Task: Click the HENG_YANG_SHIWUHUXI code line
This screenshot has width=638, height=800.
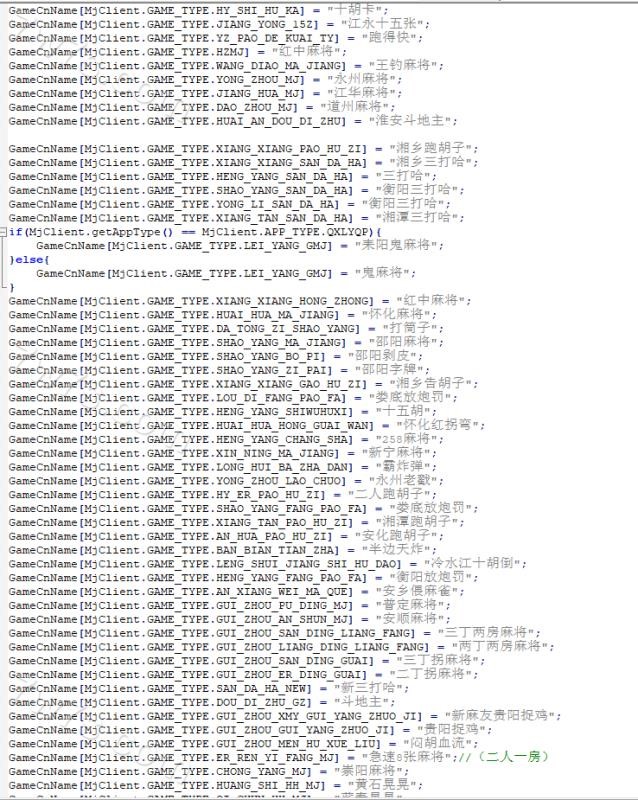Action: 223,411
